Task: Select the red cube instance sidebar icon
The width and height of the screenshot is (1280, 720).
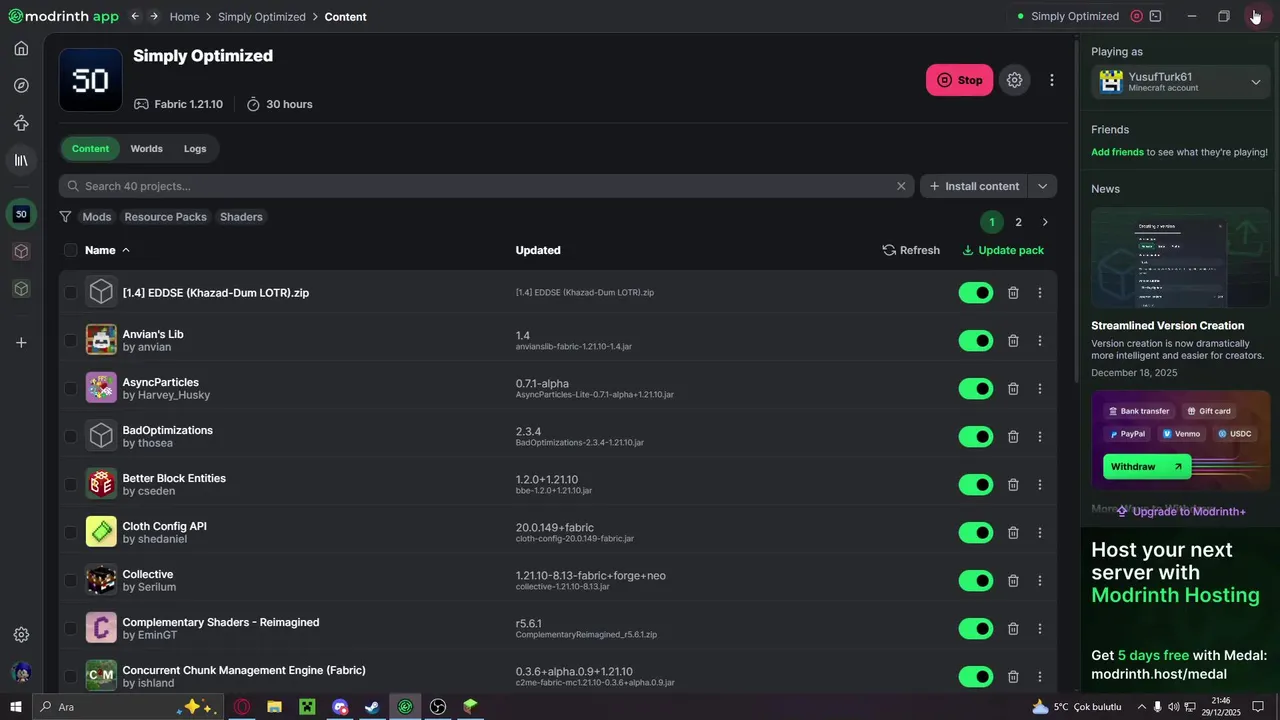Action: coord(21,251)
